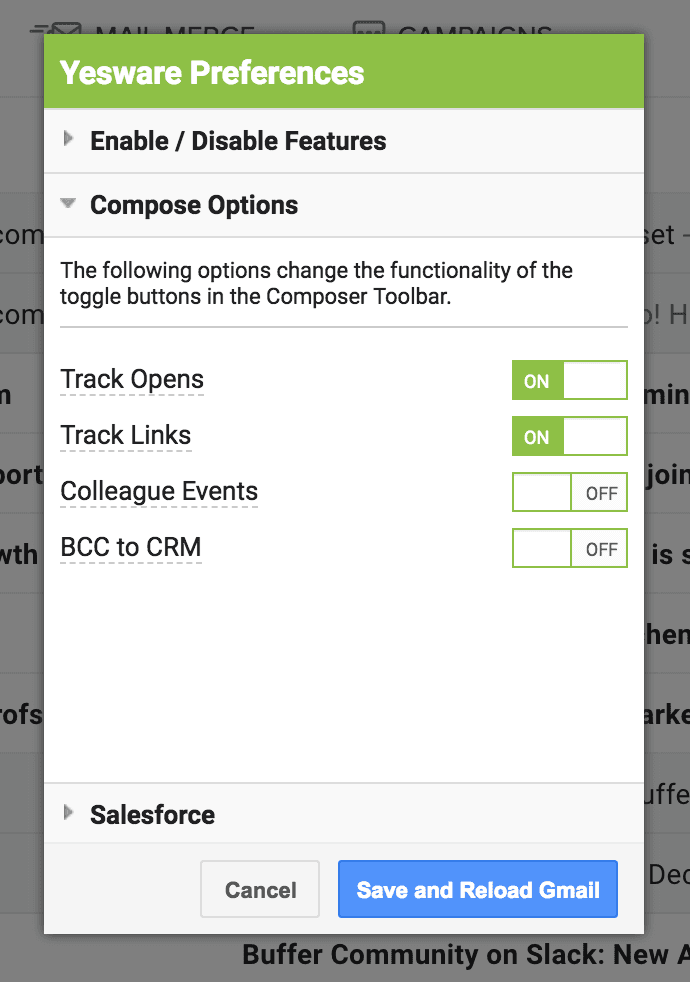Image resolution: width=690 pixels, height=982 pixels.
Task: Expand the Enable / Disable Features triangle
Action: click(x=68, y=138)
